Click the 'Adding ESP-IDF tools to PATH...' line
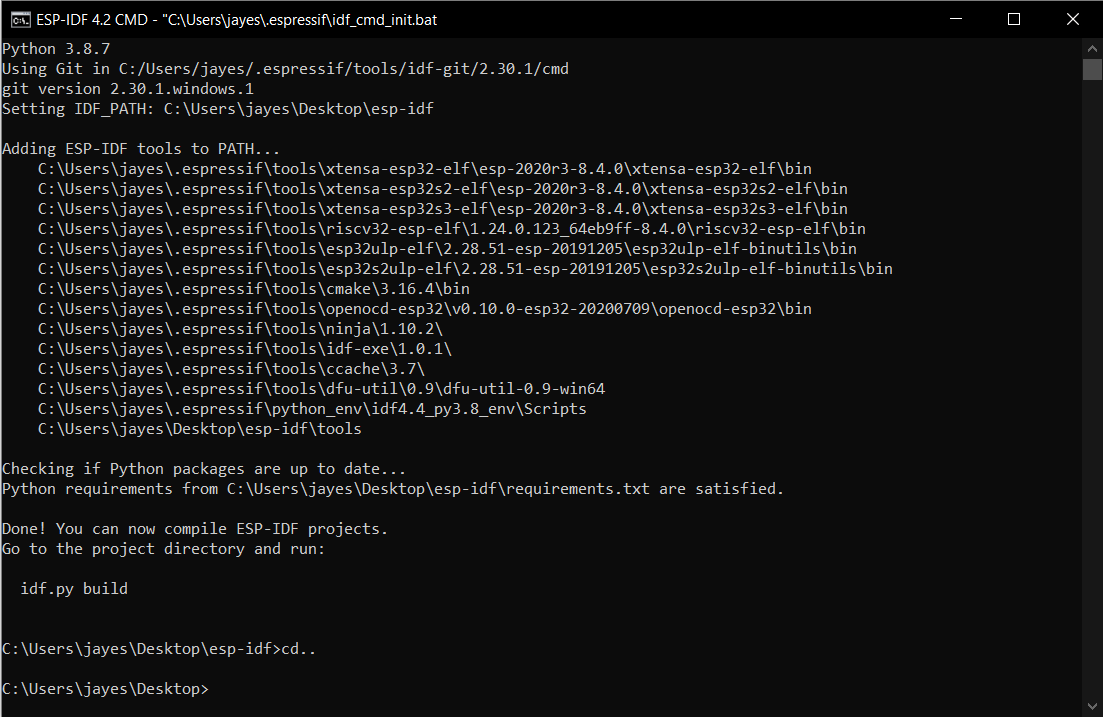This screenshot has width=1103, height=717. [141, 148]
